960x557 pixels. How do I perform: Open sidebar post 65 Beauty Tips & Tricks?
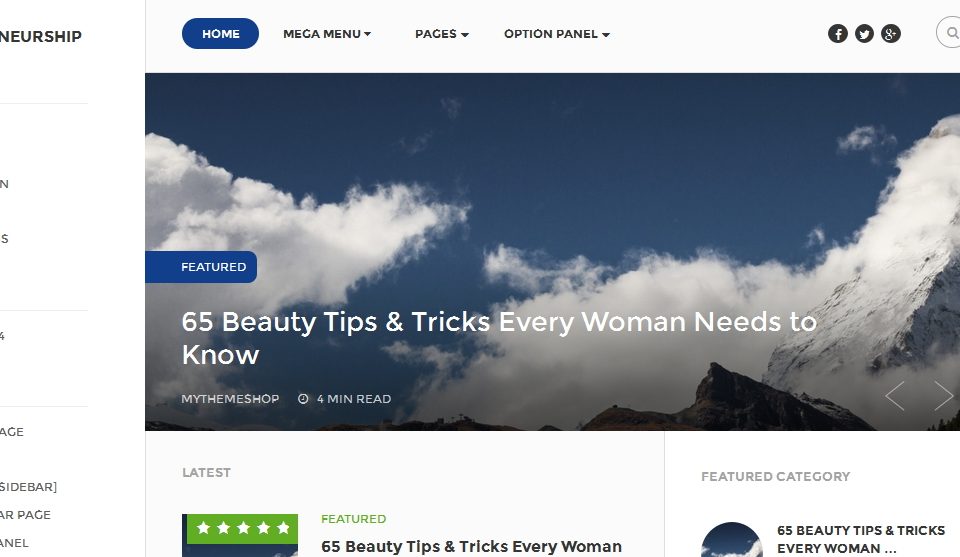(861, 539)
